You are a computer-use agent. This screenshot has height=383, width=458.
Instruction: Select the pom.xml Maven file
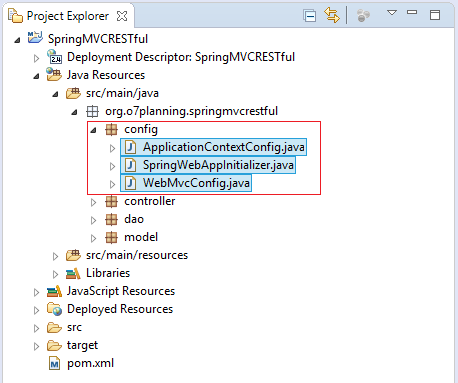90,363
